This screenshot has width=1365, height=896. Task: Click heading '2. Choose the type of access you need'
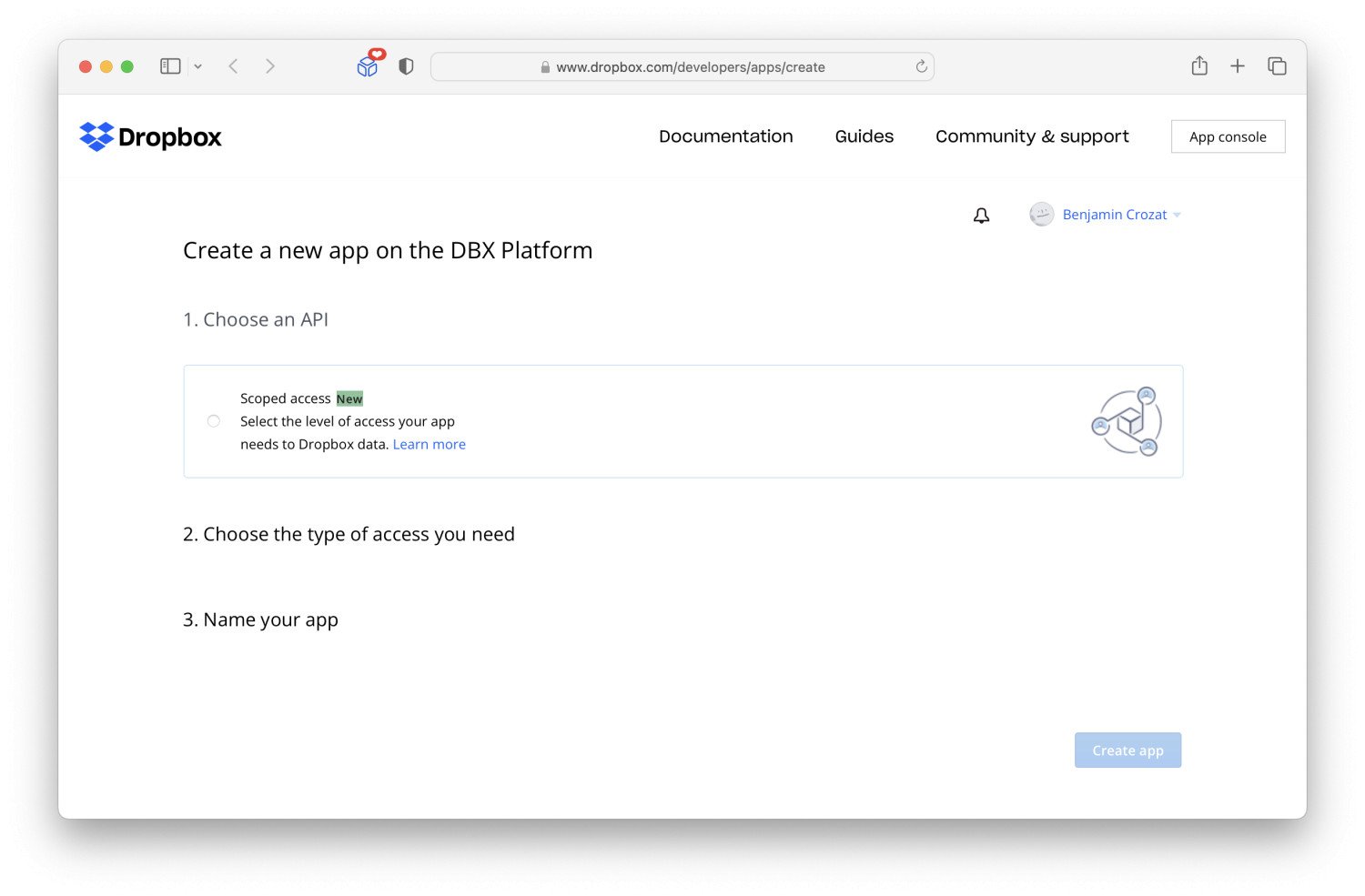pos(349,535)
